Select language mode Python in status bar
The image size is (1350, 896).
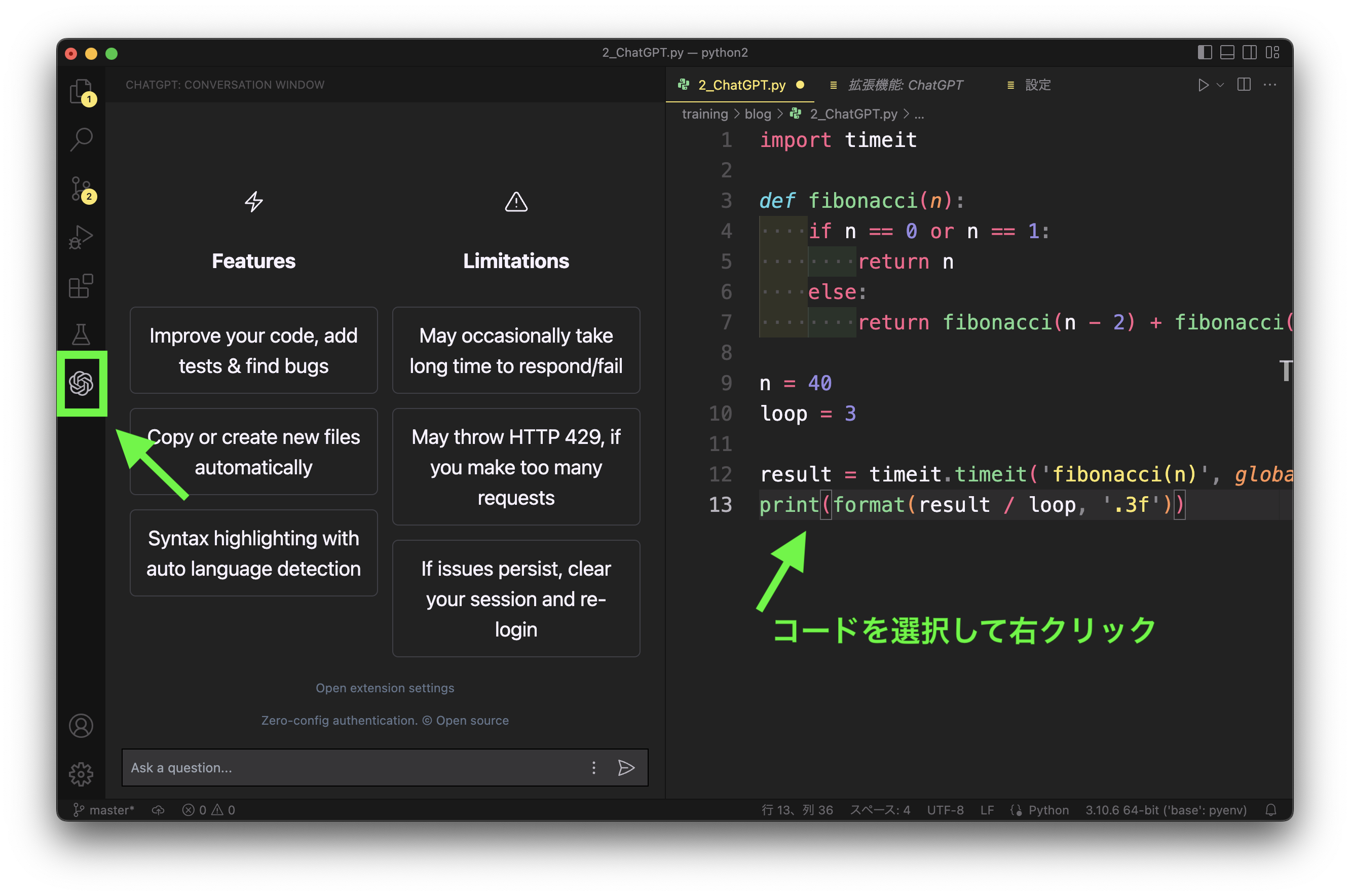(x=1048, y=810)
